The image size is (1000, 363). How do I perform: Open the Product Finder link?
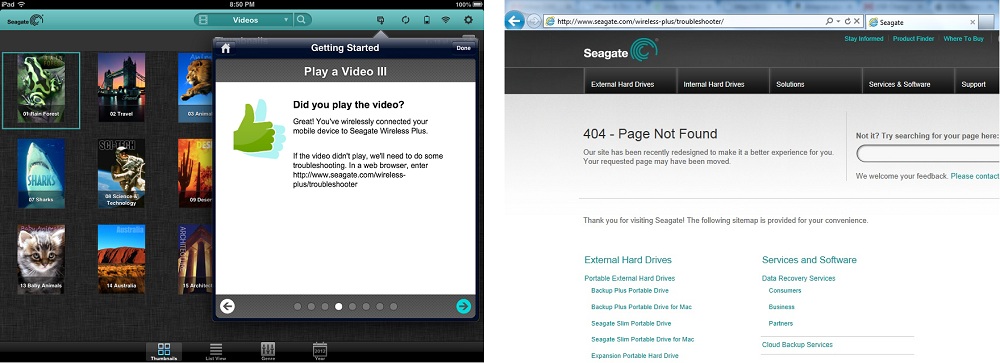coord(913,39)
